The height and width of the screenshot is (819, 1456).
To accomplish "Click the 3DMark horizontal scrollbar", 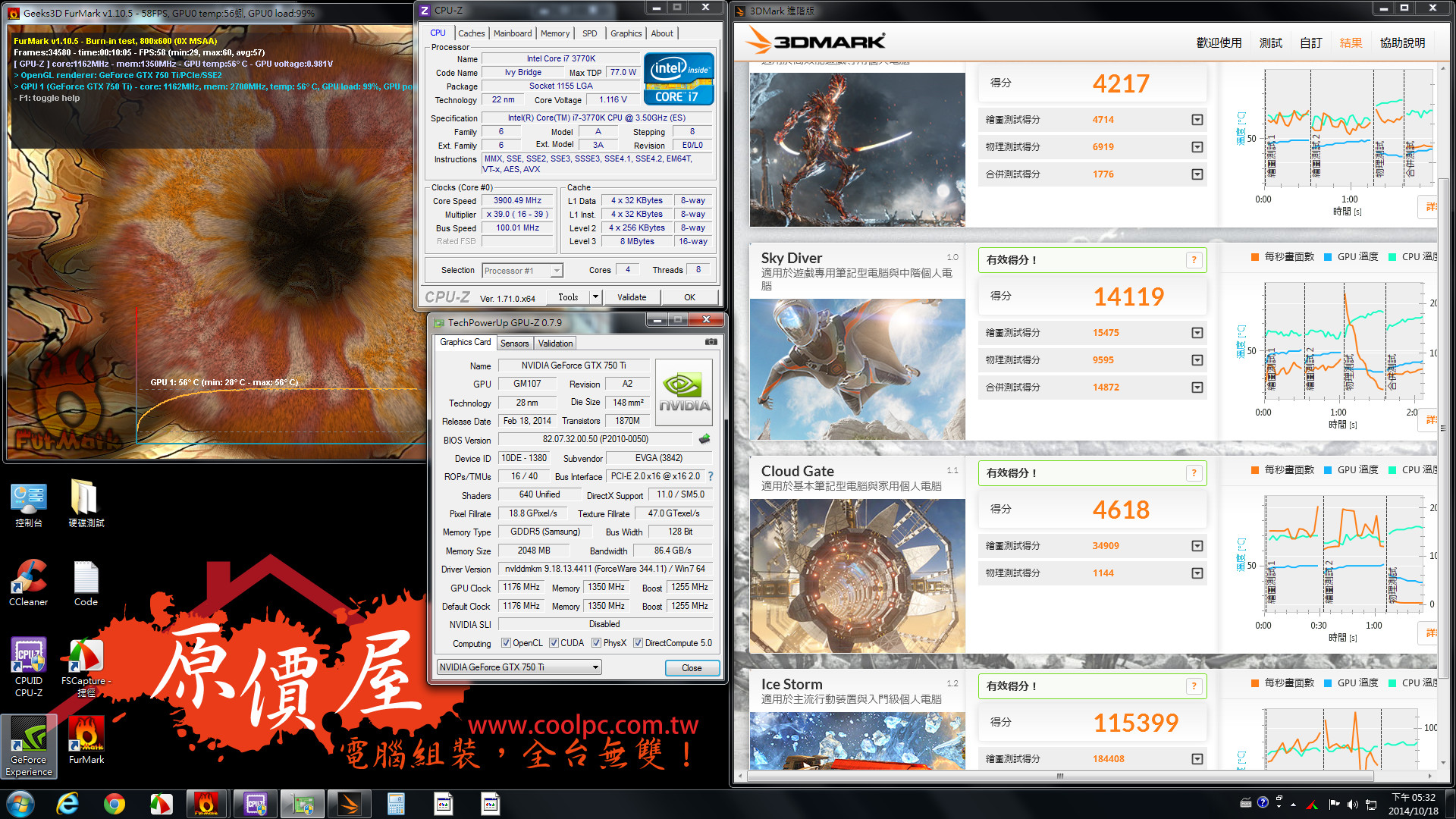I will (x=1059, y=776).
